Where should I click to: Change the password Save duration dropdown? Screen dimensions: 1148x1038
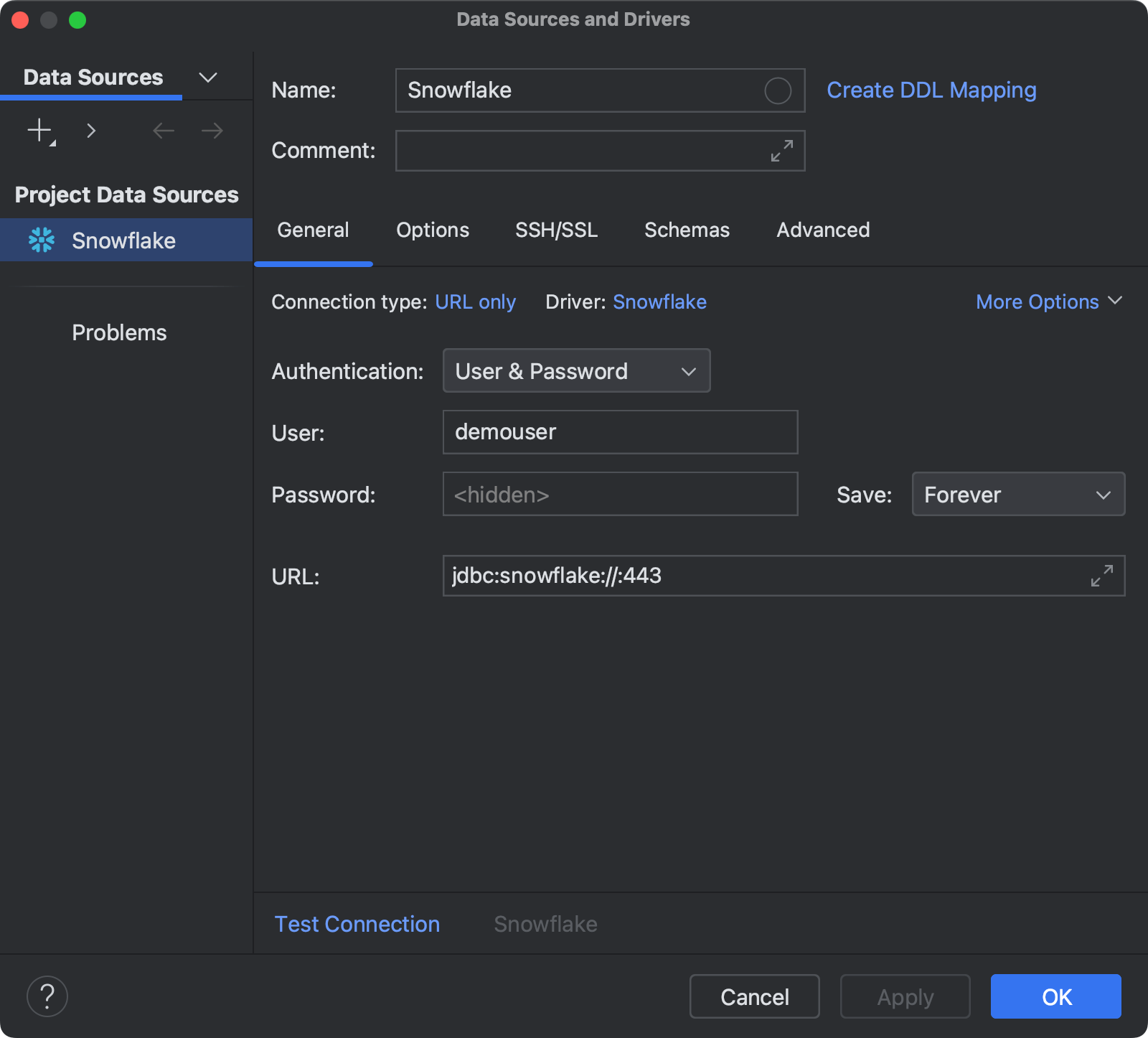(1017, 494)
